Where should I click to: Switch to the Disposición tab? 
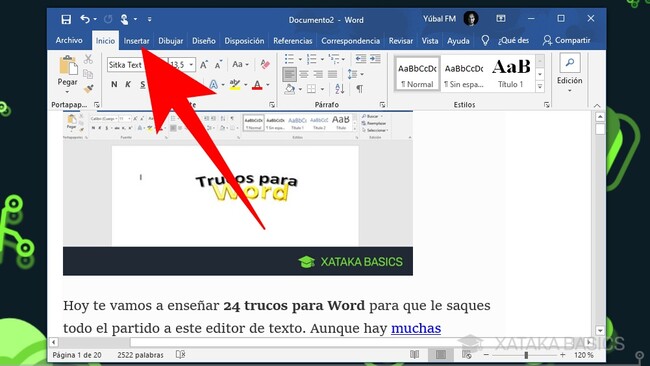(x=244, y=41)
